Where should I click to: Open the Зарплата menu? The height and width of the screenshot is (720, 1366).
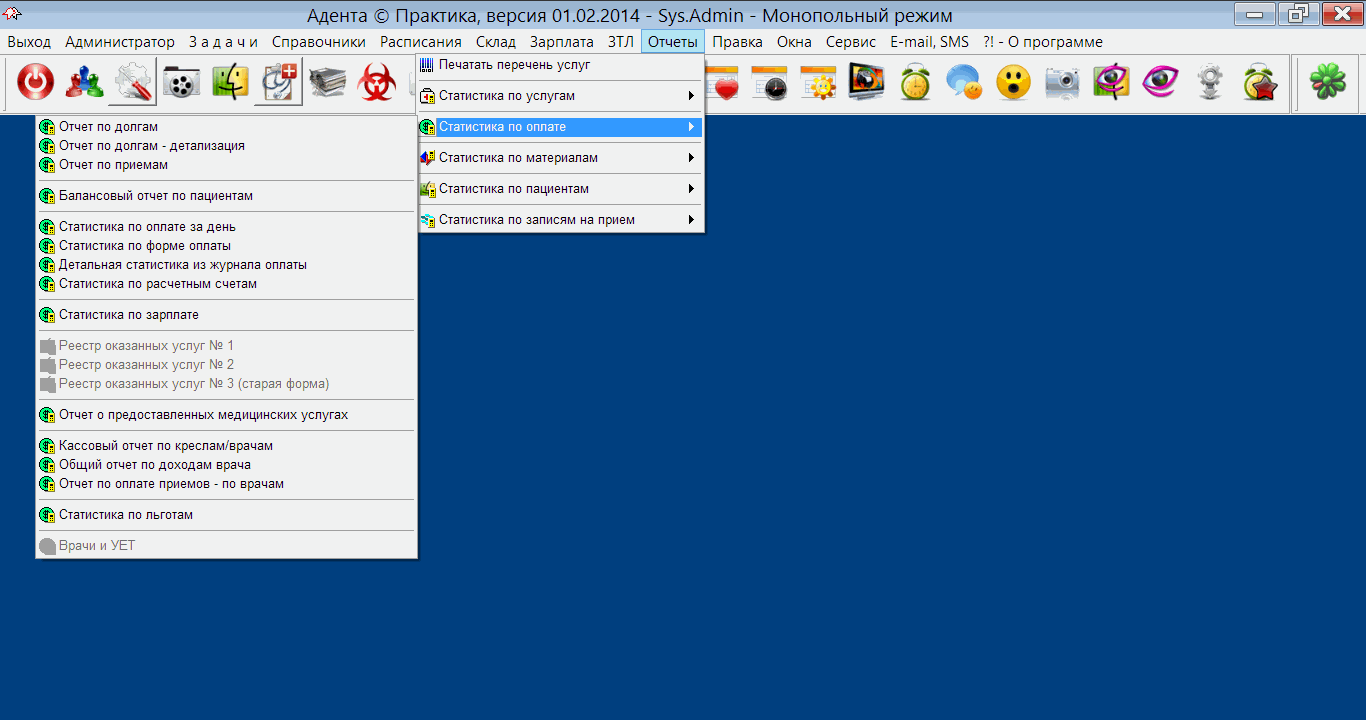[561, 42]
